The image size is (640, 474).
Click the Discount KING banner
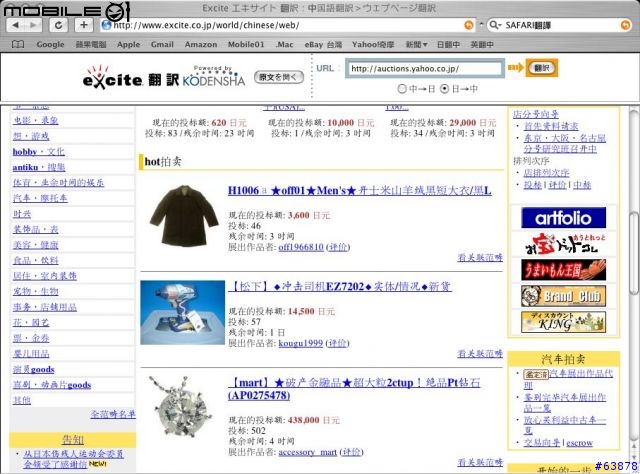[x=563, y=322]
